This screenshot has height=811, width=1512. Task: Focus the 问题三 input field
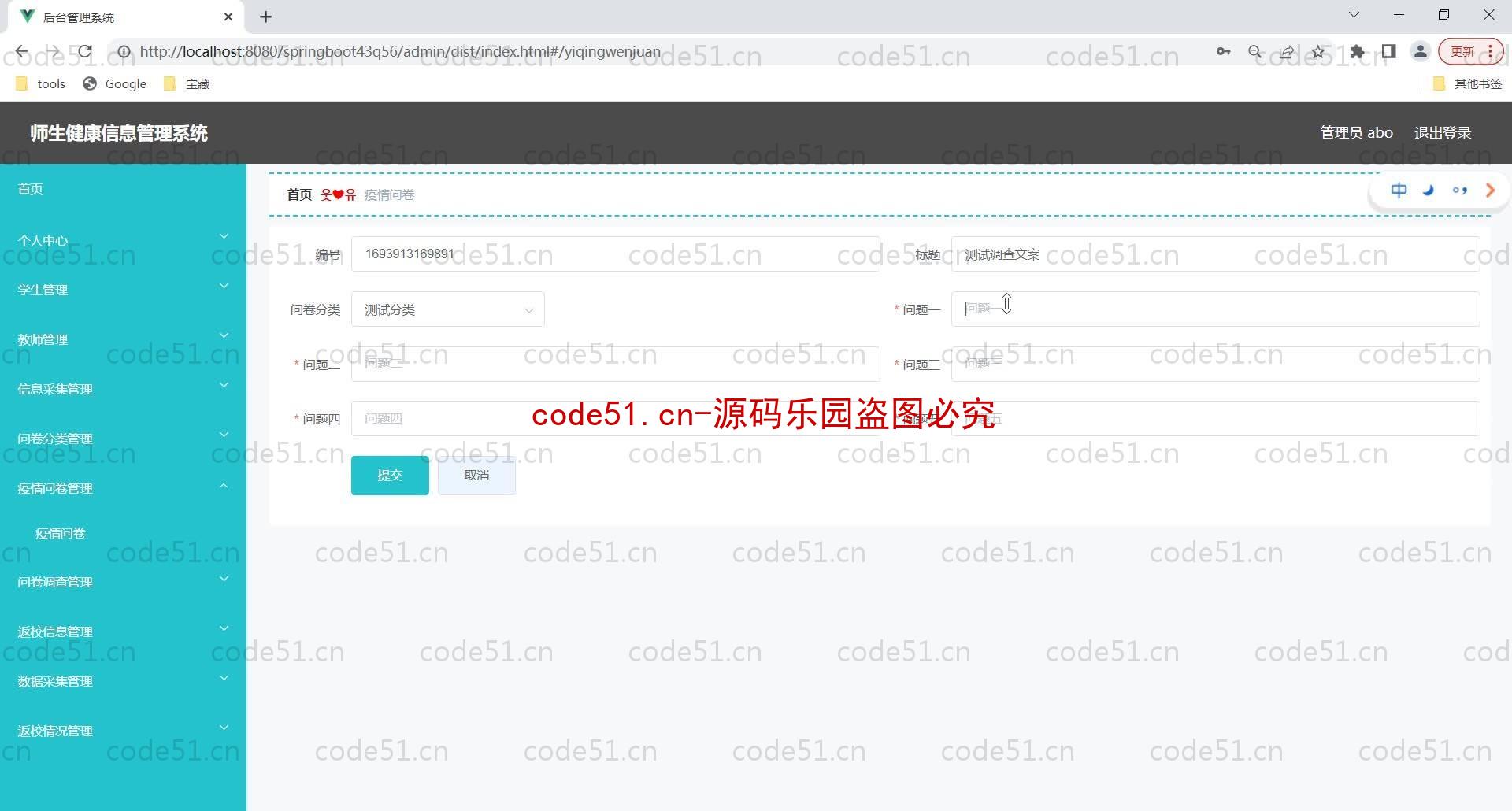tap(1215, 364)
